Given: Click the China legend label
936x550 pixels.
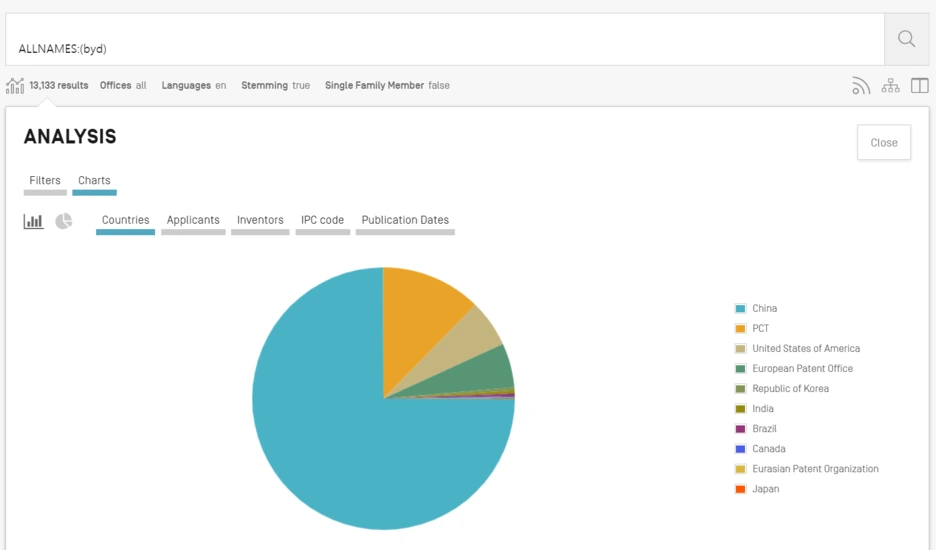Looking at the screenshot, I should pyautogui.click(x=765, y=309).
